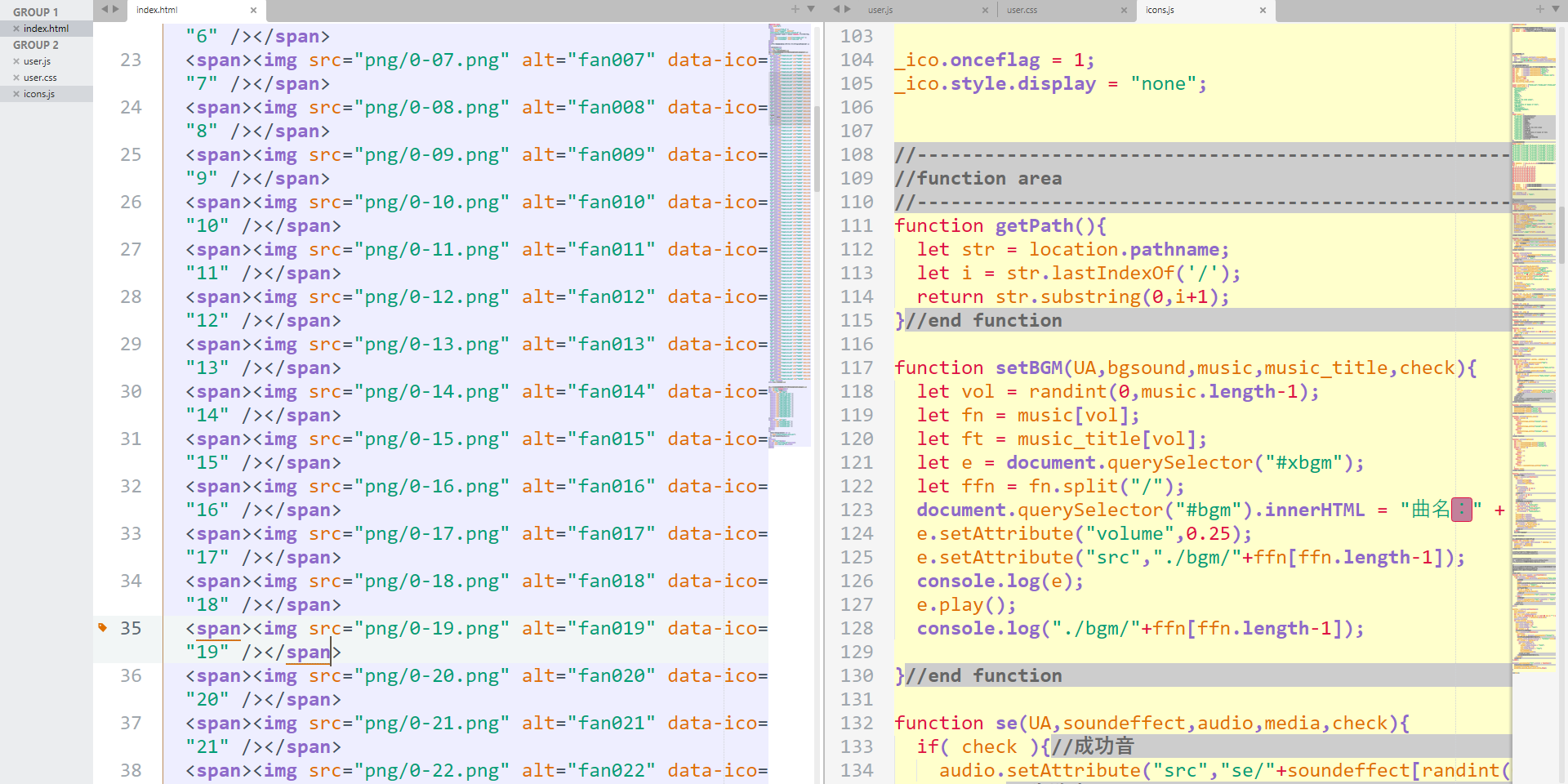
Task: Click the left pane minimap
Action: [x=789, y=245]
